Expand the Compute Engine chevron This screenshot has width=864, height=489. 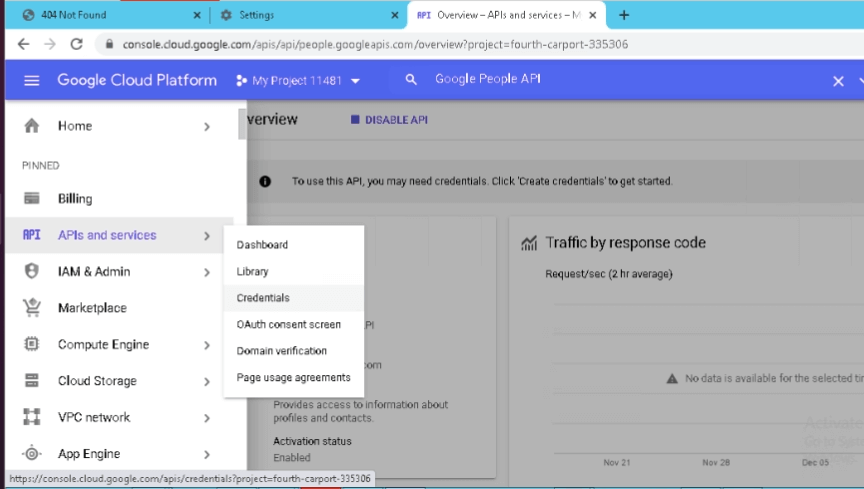coord(207,345)
